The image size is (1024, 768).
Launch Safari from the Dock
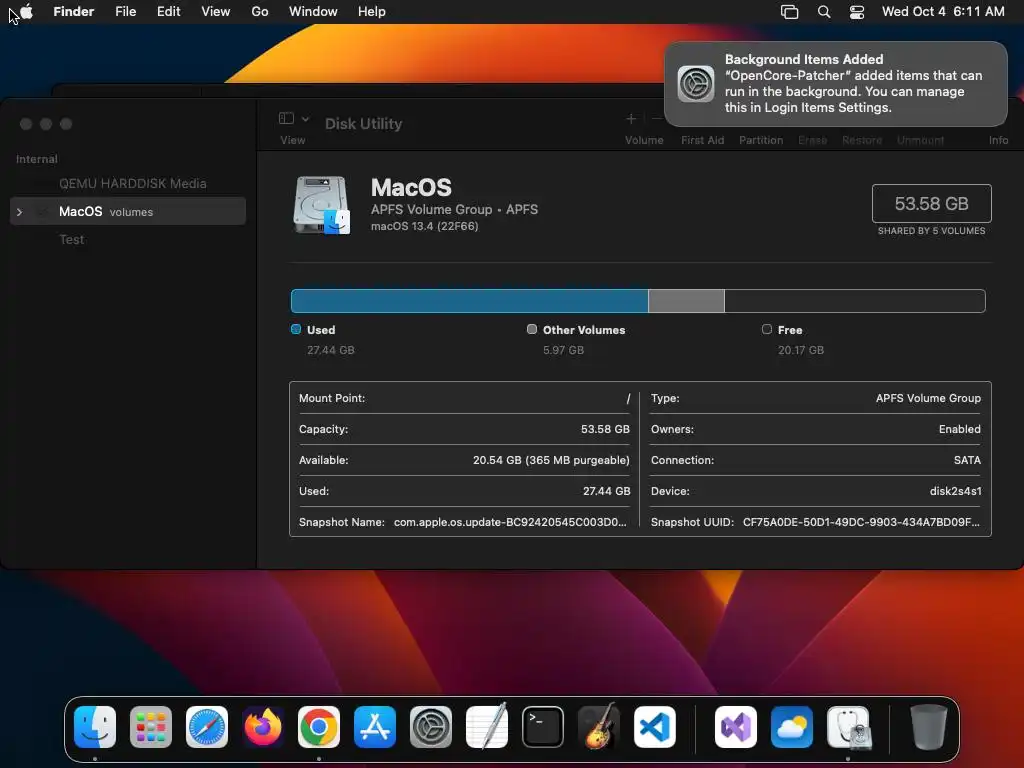207,727
